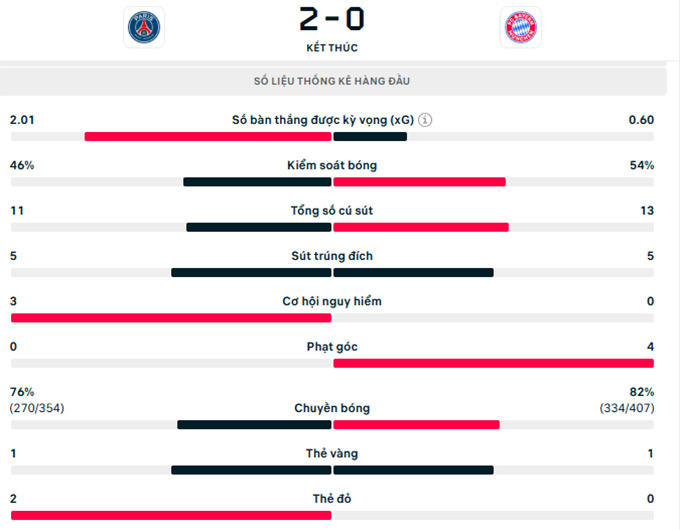Click the Tổng số cú sút label
Screen dimensions: 680x530
332,210
